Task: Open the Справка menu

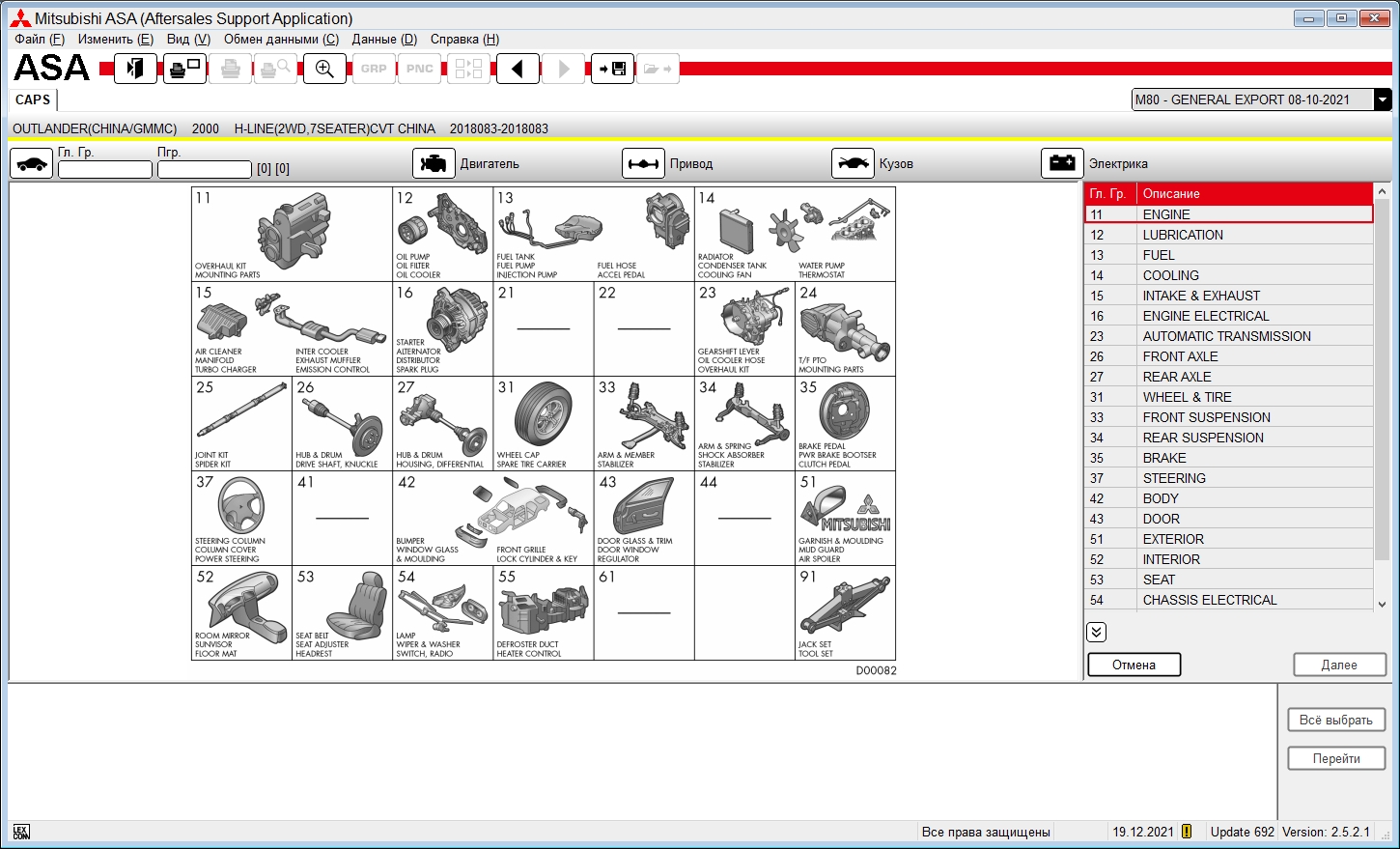Action: pos(464,39)
